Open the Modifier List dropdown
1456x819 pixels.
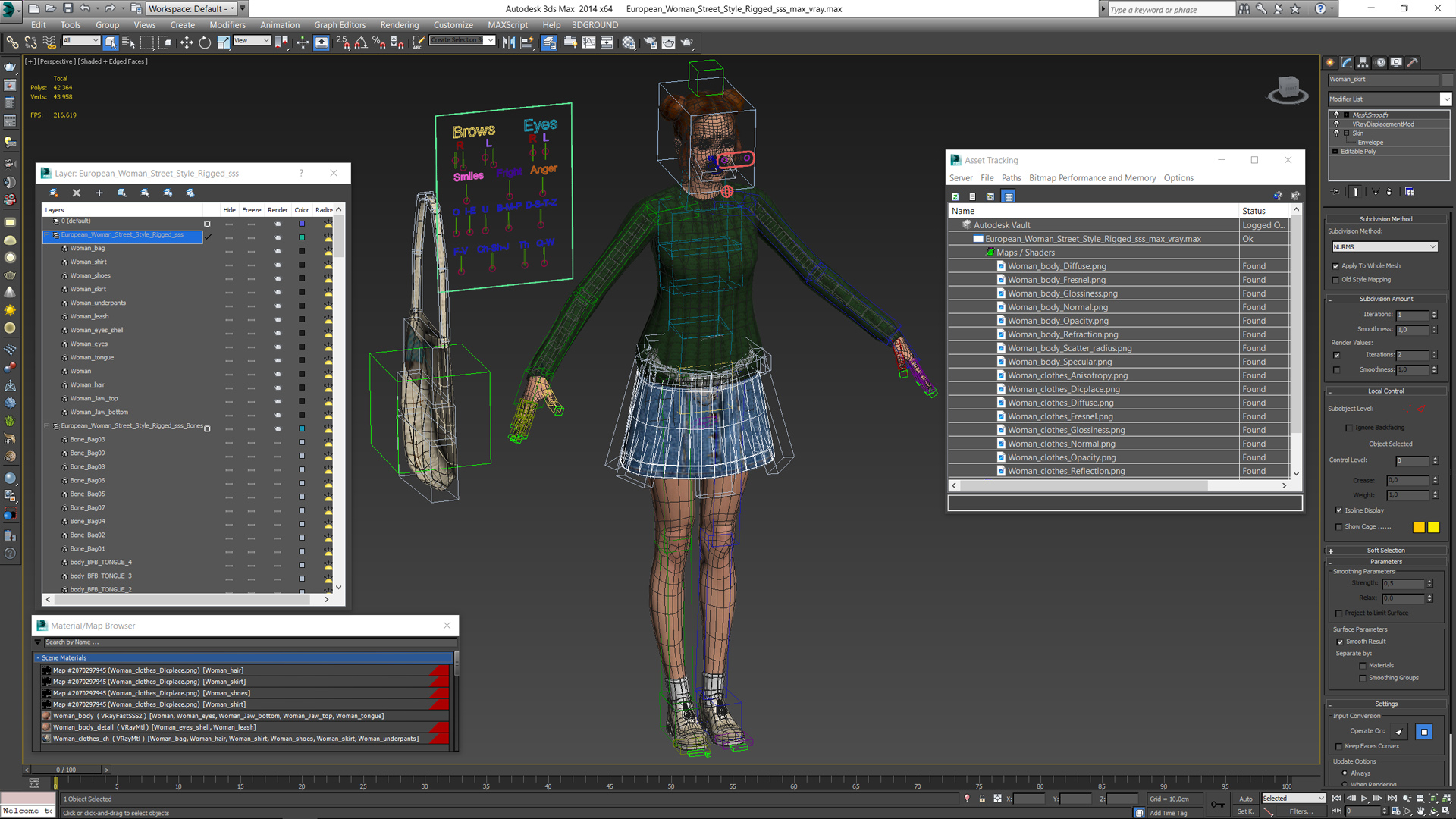[1446, 99]
